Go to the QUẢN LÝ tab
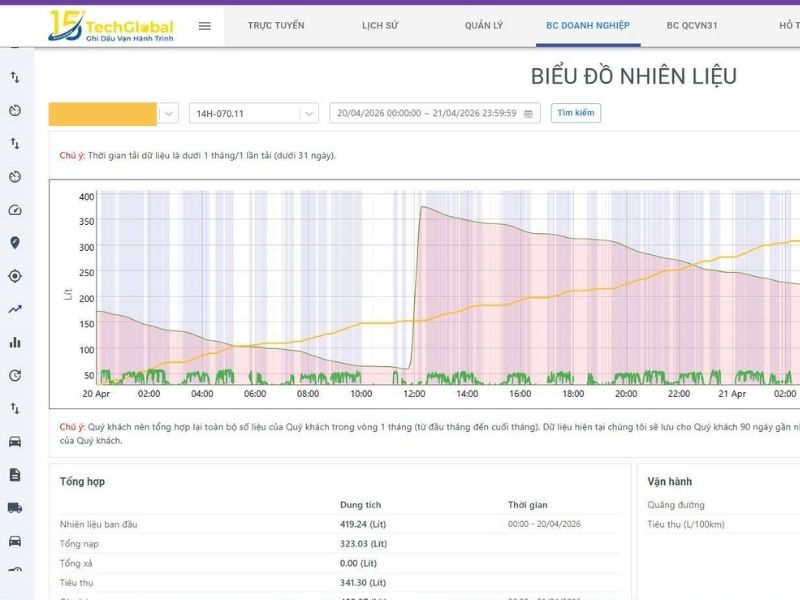800x600 pixels. 484,26
